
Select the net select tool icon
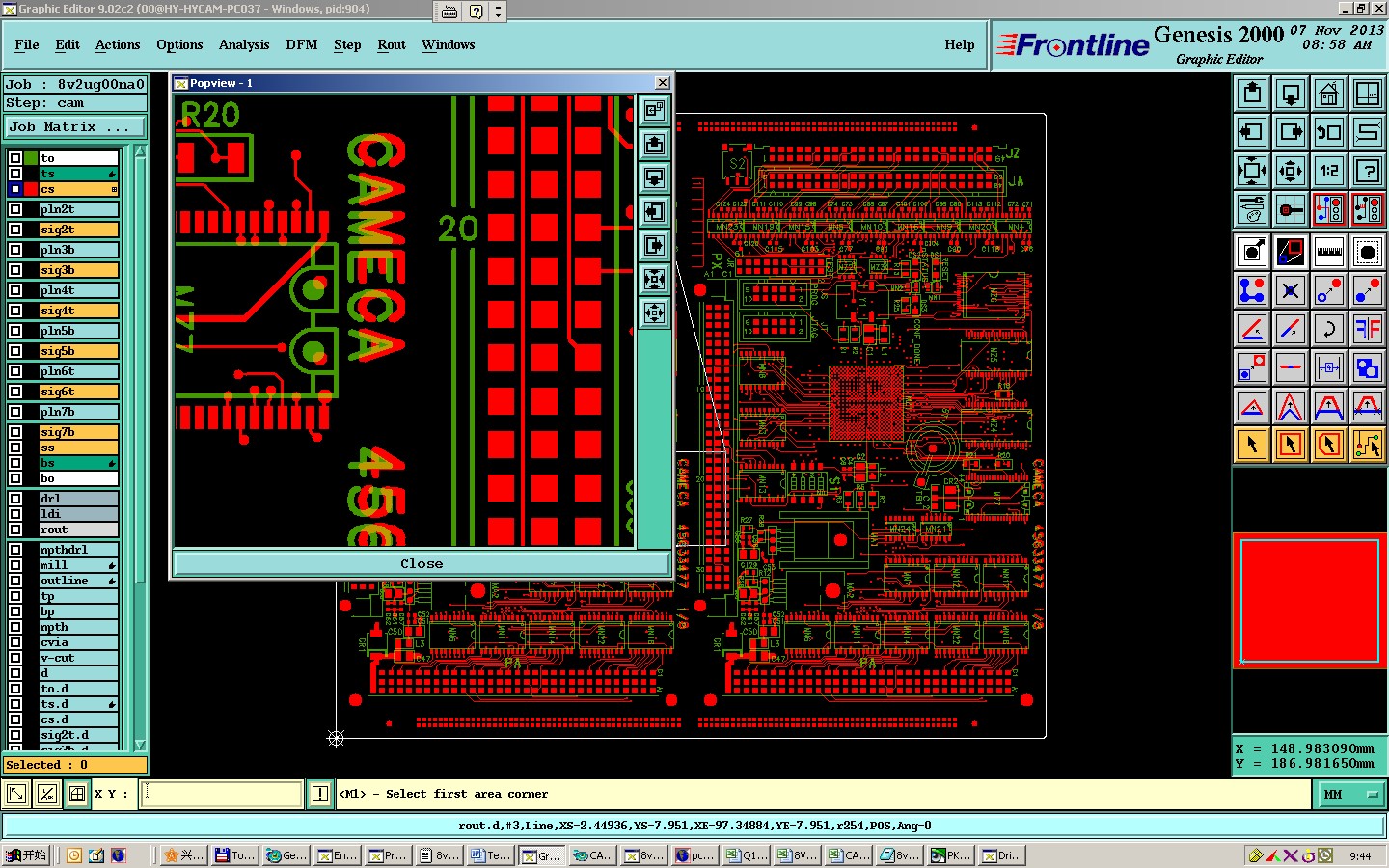tap(1368, 445)
